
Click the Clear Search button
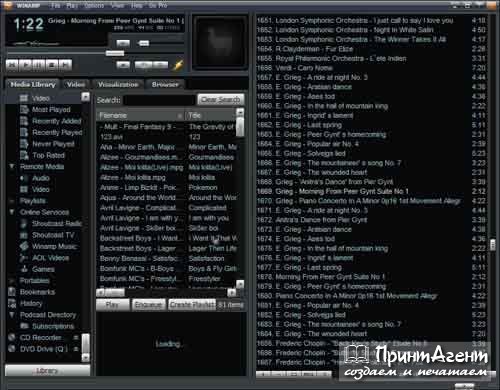point(220,100)
